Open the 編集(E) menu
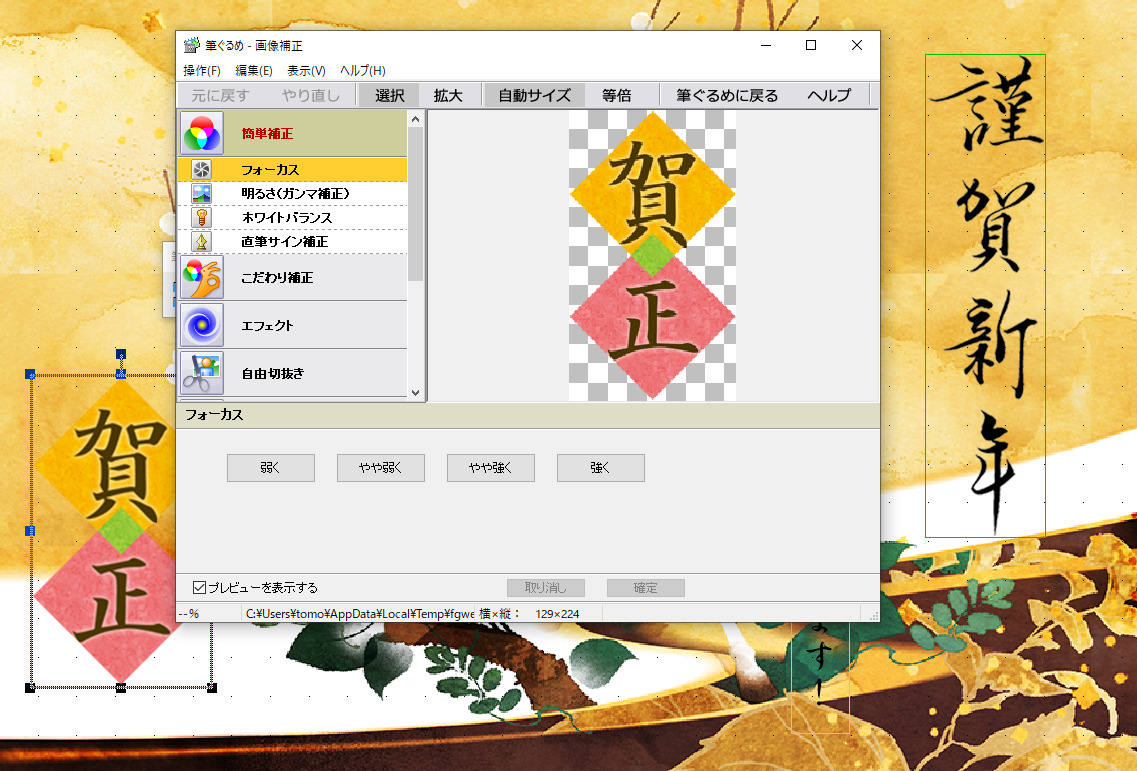 click(x=254, y=71)
